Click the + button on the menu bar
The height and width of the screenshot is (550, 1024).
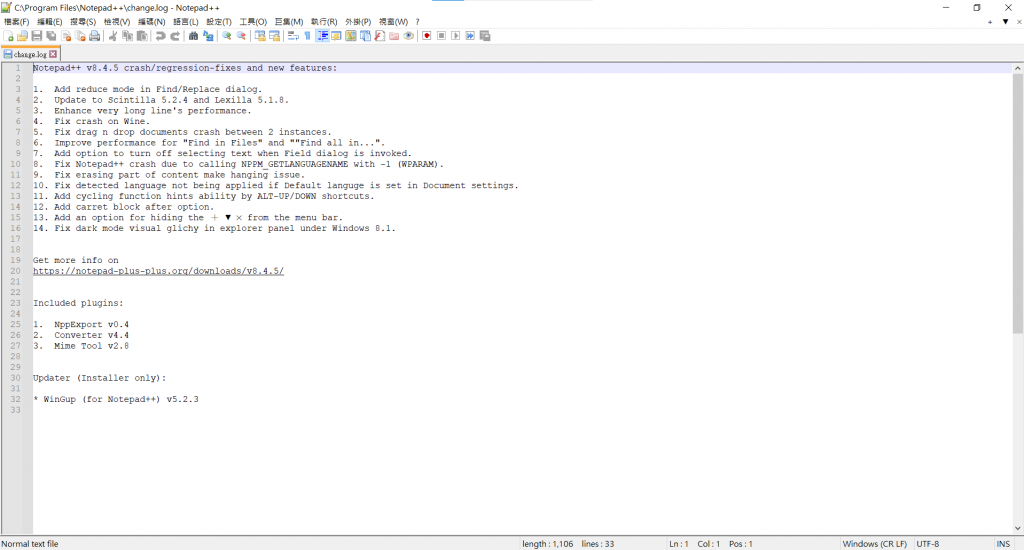coord(990,22)
